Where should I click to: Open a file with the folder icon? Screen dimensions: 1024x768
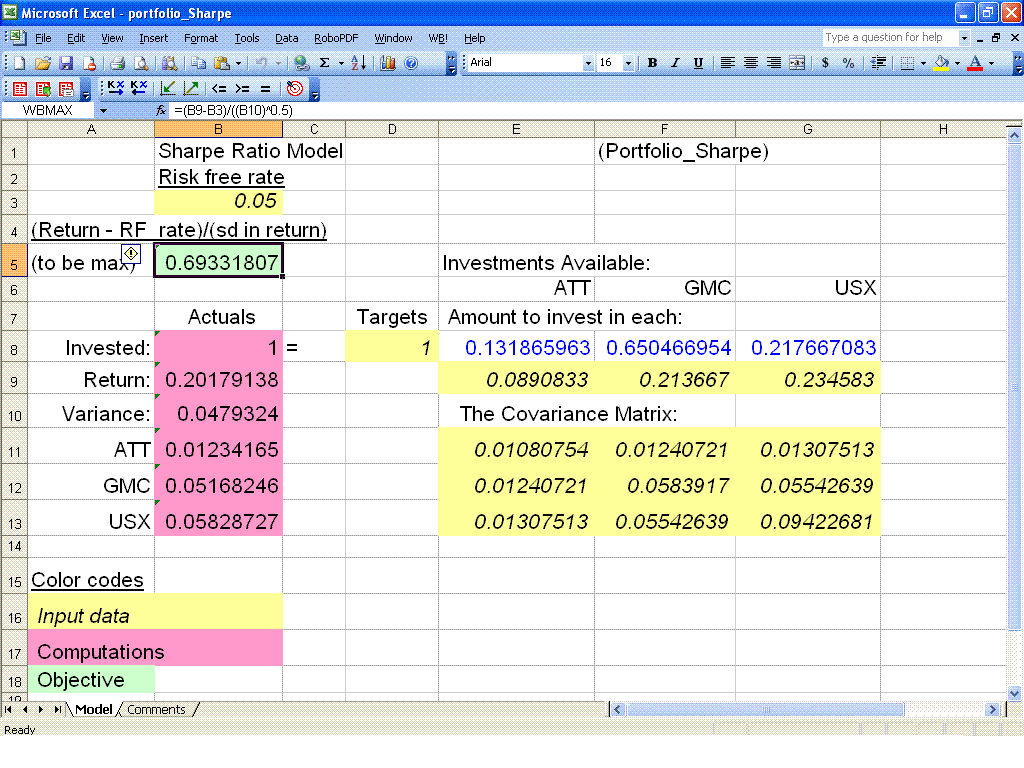(43, 63)
